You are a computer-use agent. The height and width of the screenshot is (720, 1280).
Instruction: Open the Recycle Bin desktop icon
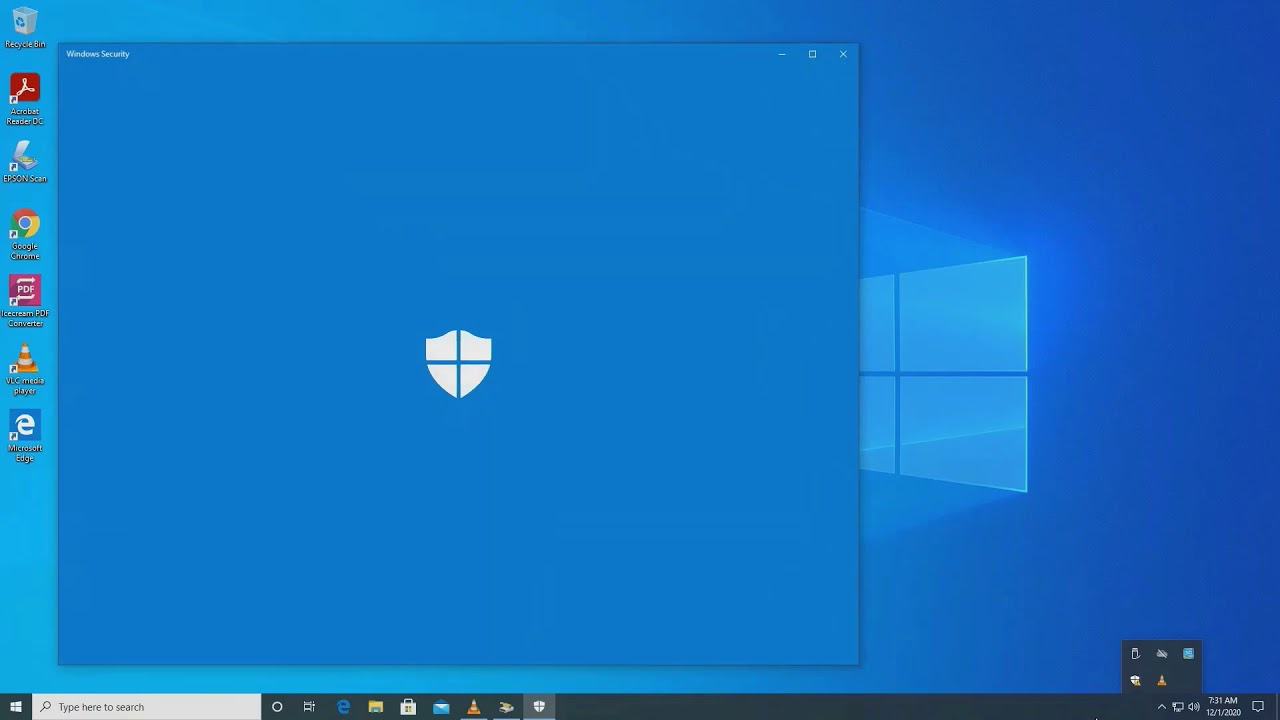[25, 28]
